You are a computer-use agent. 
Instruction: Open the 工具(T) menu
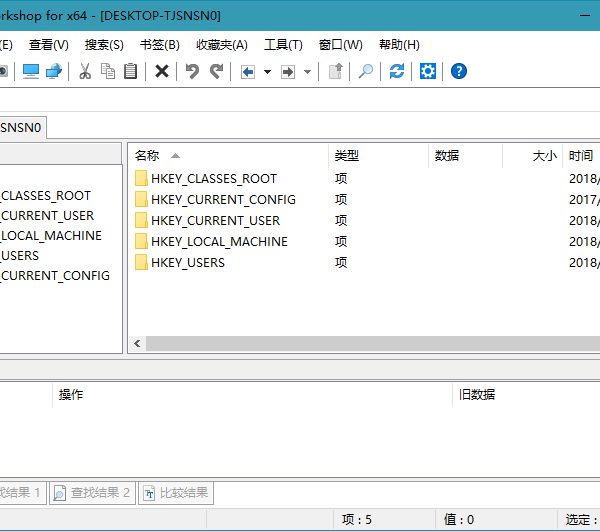click(283, 45)
